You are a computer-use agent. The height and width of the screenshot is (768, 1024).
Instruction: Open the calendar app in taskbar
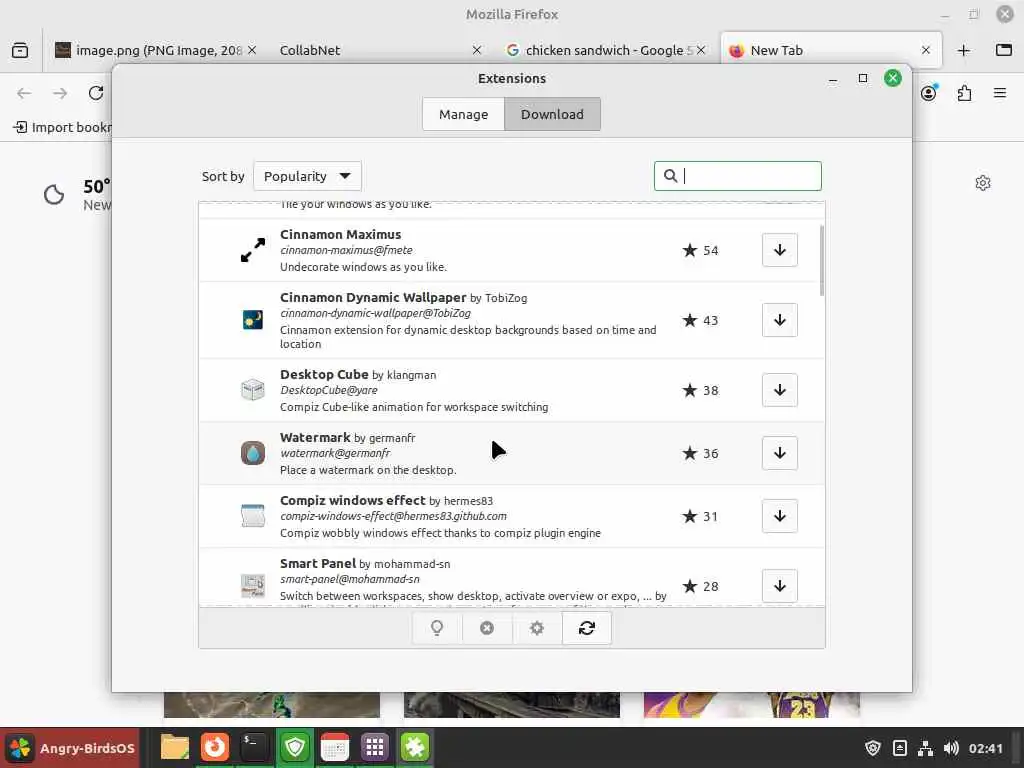coord(334,747)
